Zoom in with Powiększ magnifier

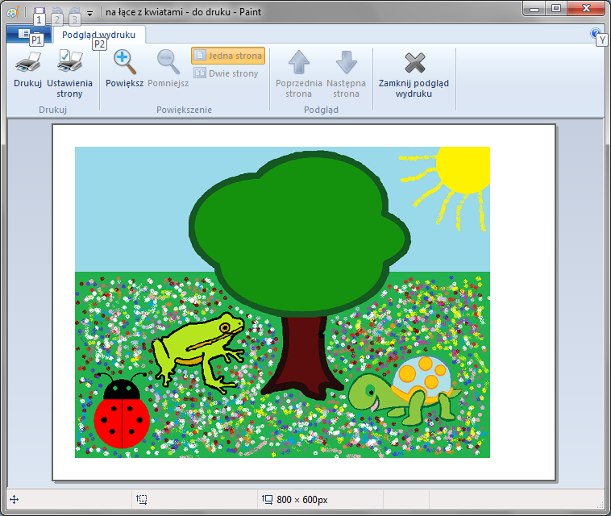125,69
